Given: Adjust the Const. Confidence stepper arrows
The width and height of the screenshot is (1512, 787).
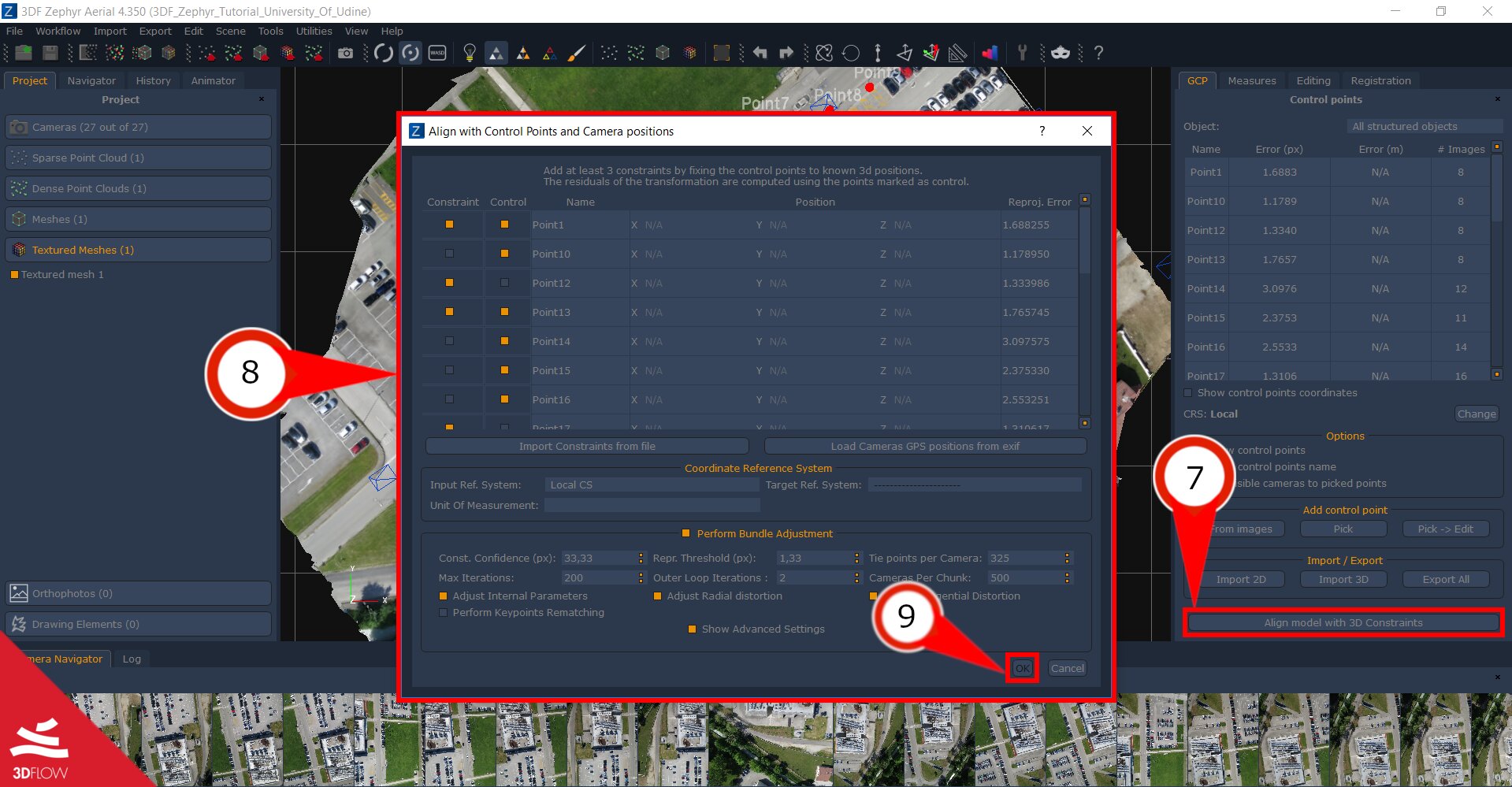Looking at the screenshot, I should tap(641, 558).
